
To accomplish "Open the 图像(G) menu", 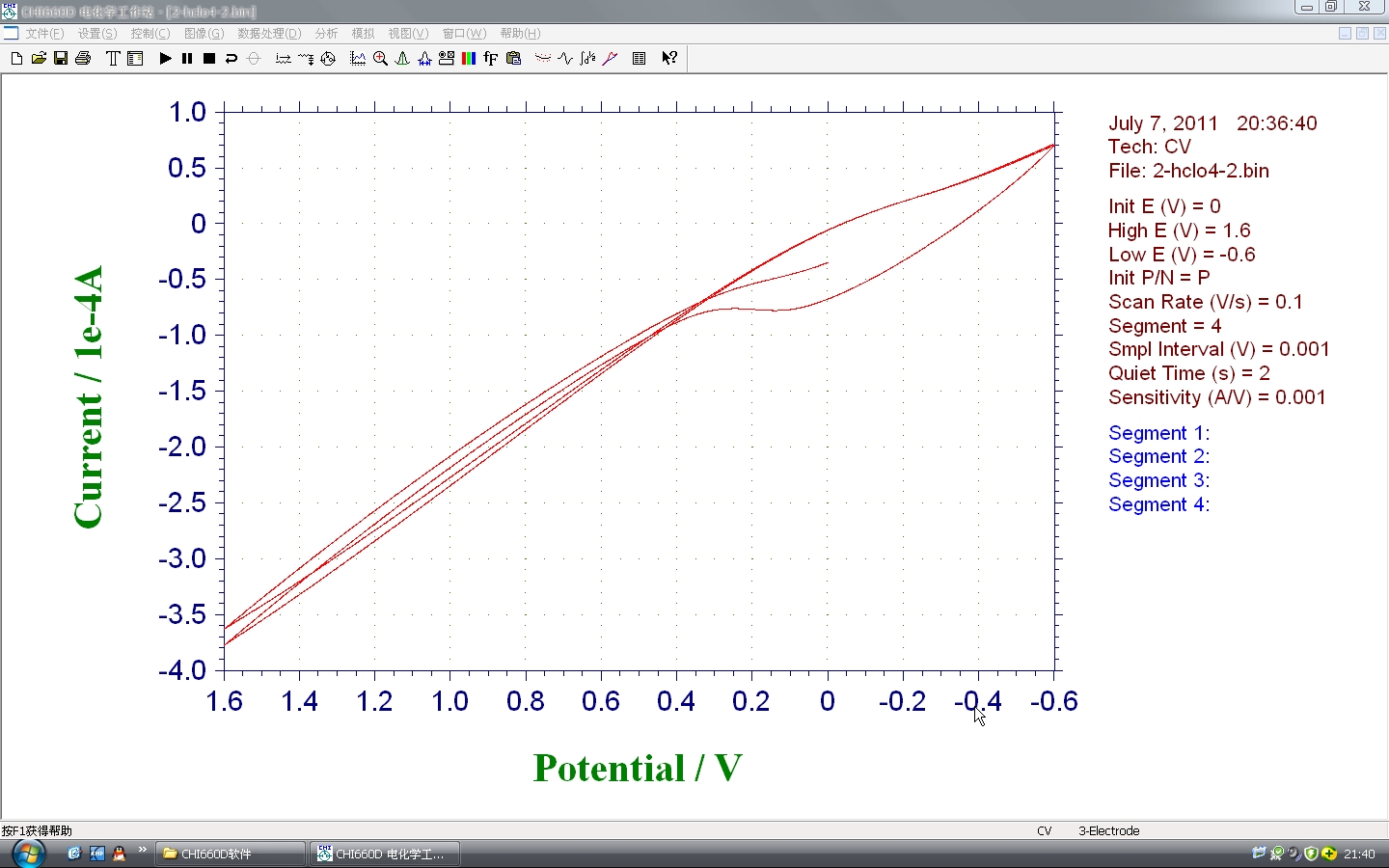I will tap(204, 34).
